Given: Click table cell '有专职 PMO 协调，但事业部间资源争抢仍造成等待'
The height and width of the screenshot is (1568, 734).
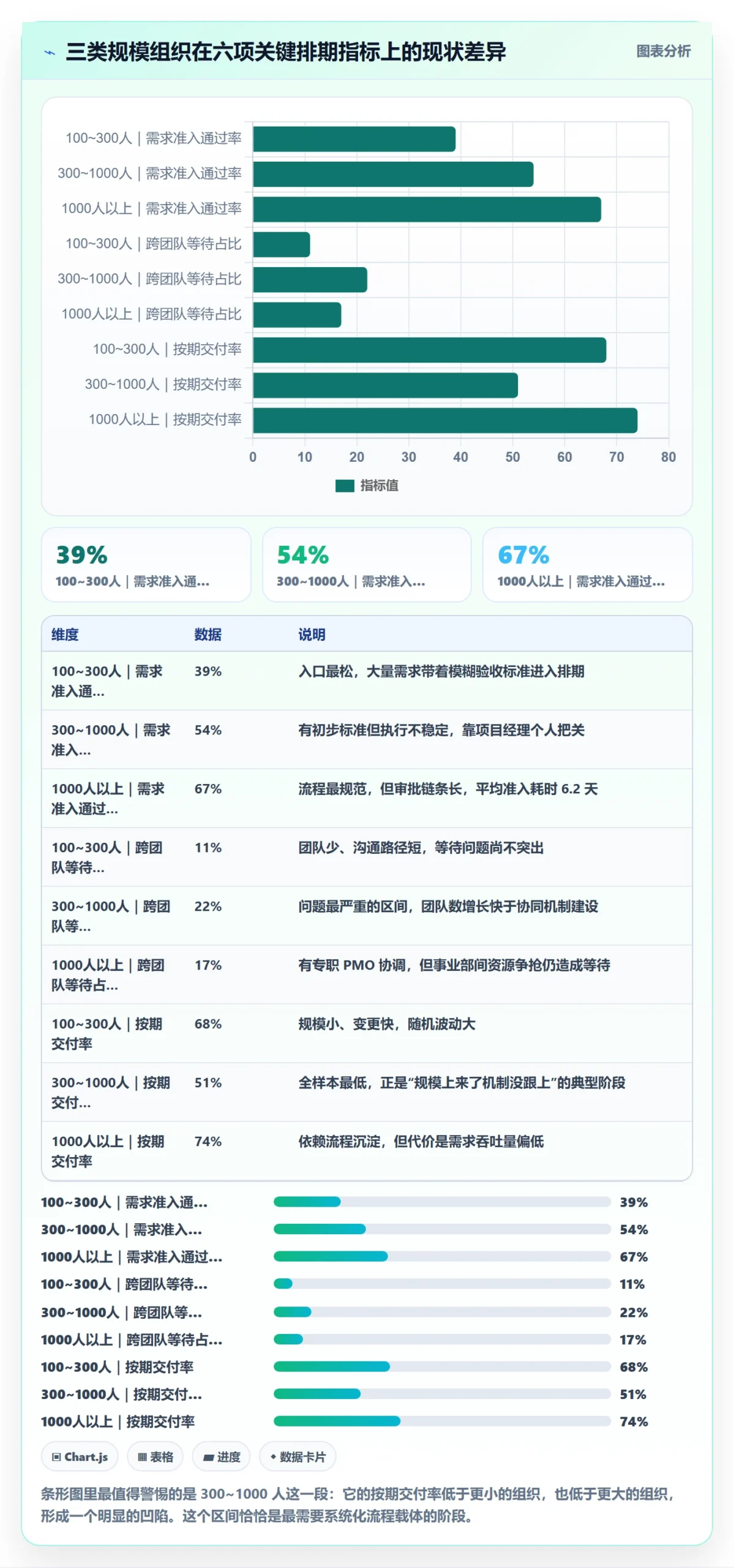Looking at the screenshot, I should point(454,965).
